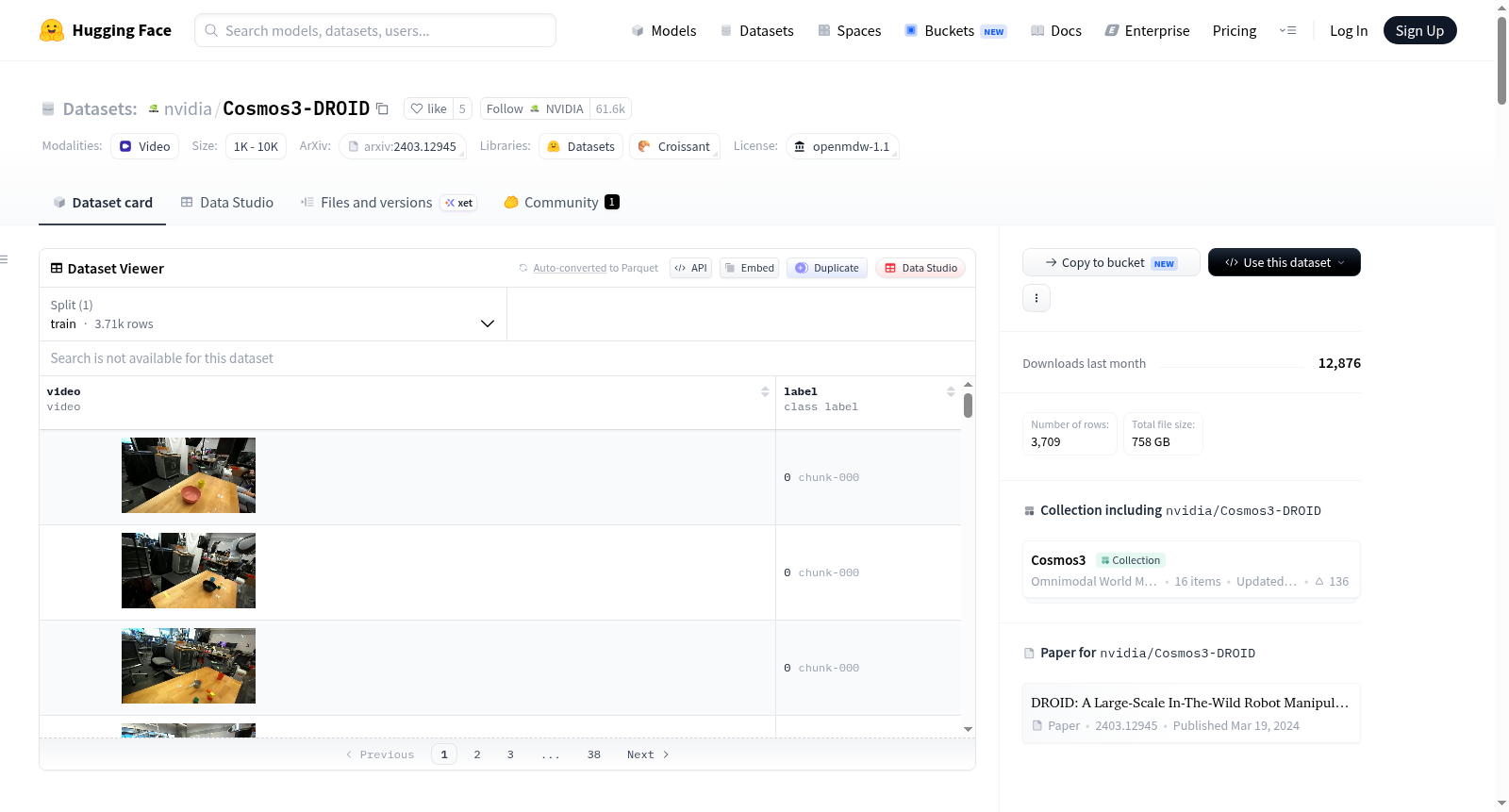This screenshot has height=812, width=1509.
Task: Follow the NVIDIA organization
Action: tap(535, 108)
